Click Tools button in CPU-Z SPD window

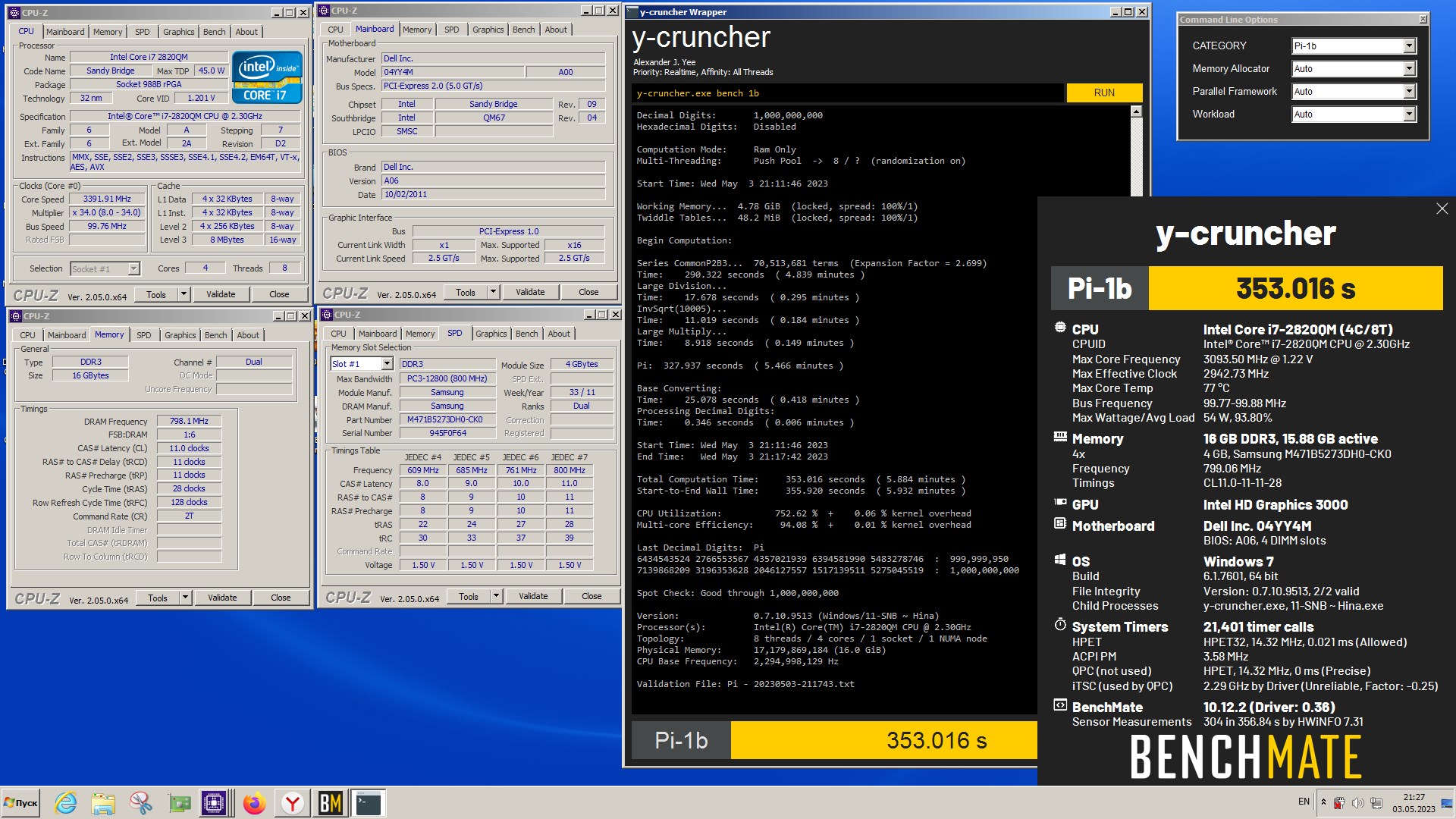469,596
